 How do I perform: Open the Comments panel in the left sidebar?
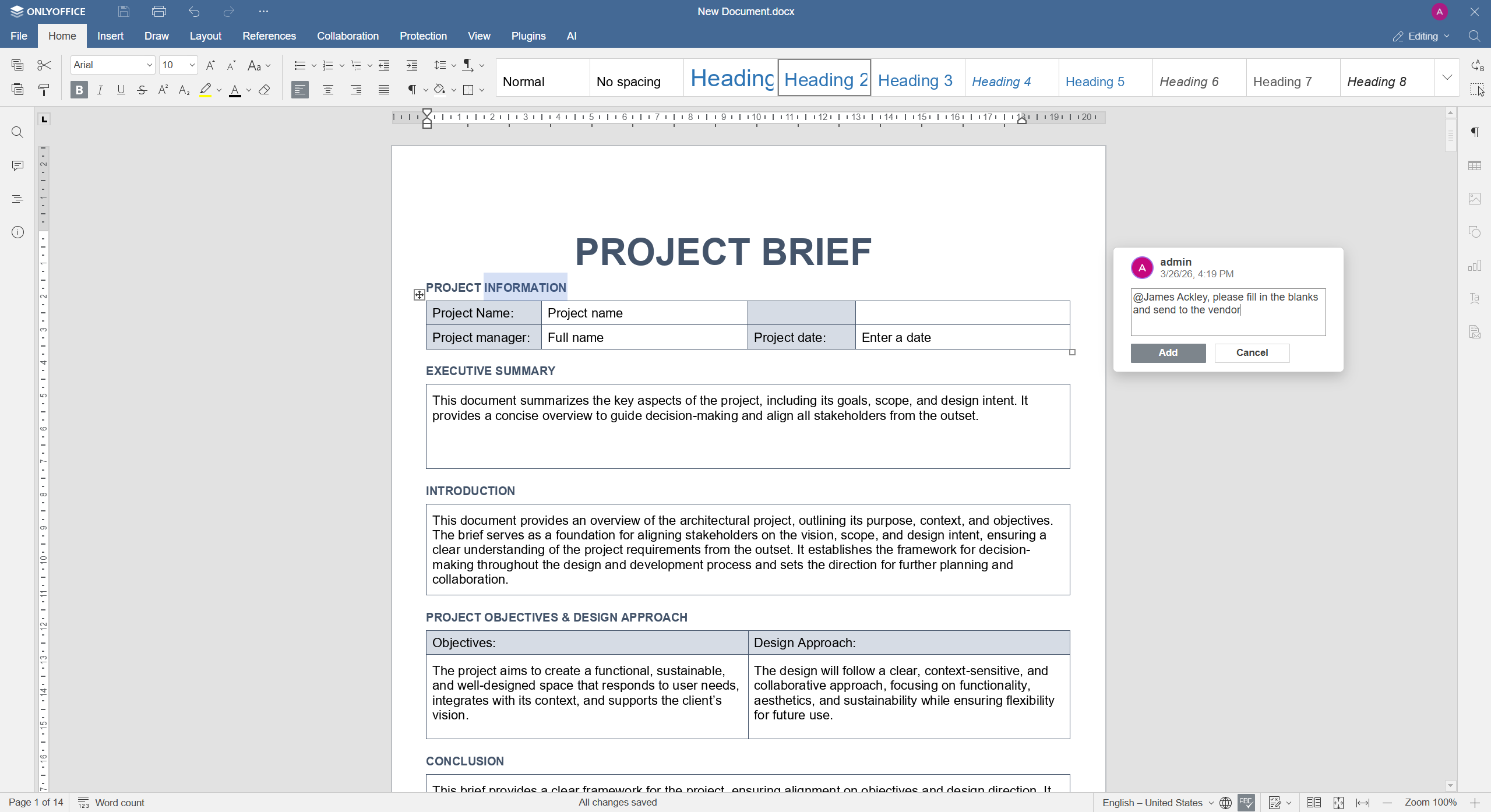[17, 166]
